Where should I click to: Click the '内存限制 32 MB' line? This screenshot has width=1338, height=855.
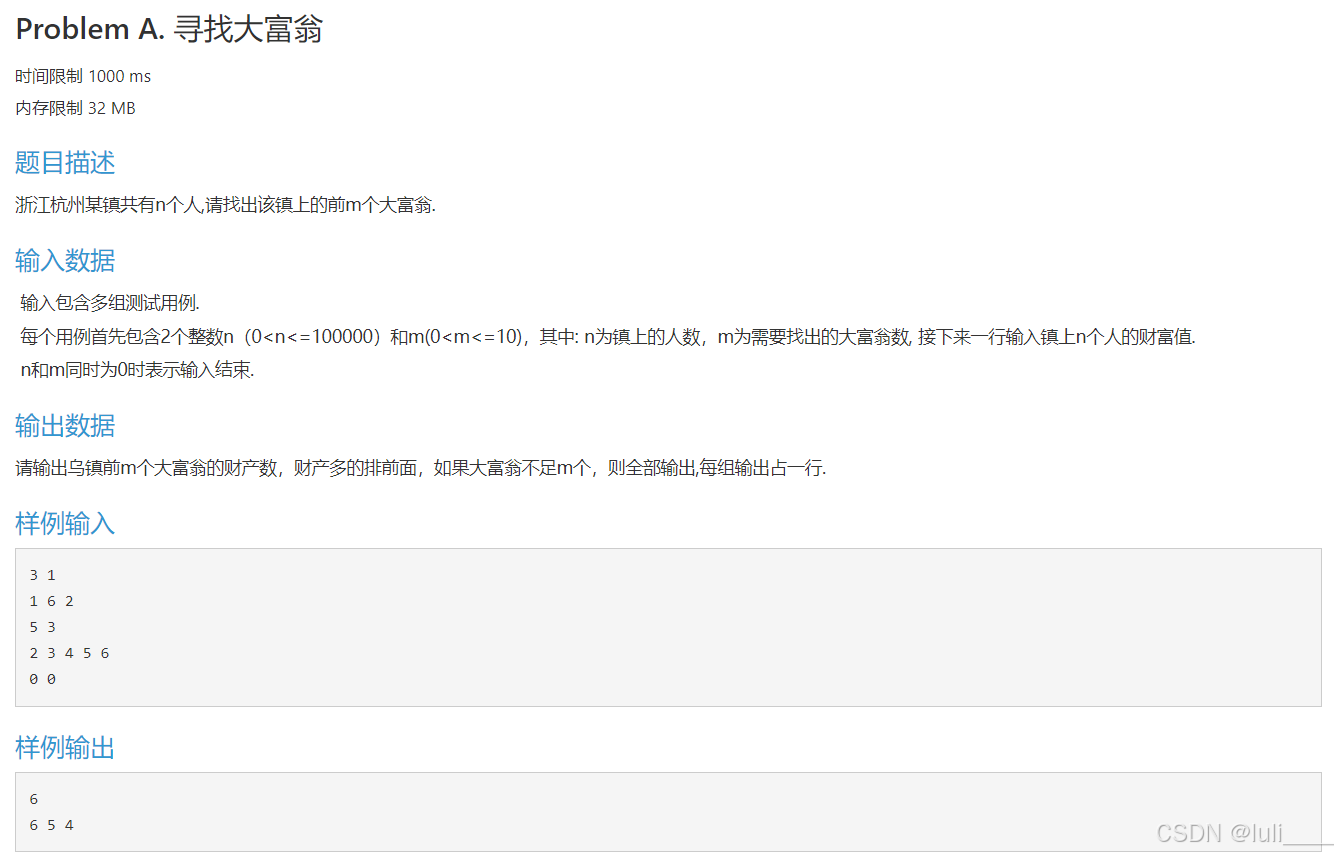click(x=75, y=109)
